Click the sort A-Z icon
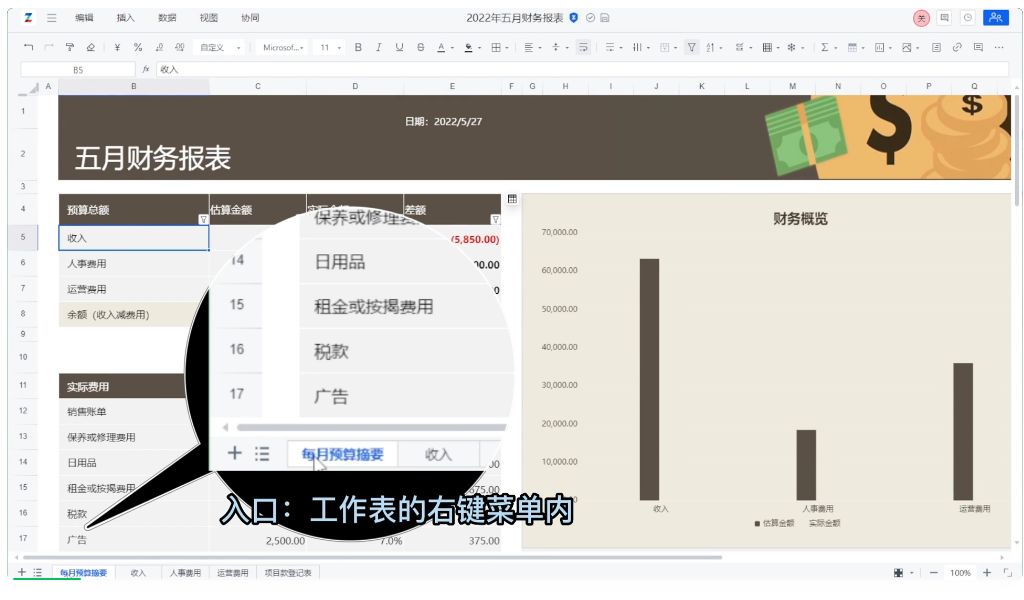This screenshot has height=600, width=1024. [710, 47]
